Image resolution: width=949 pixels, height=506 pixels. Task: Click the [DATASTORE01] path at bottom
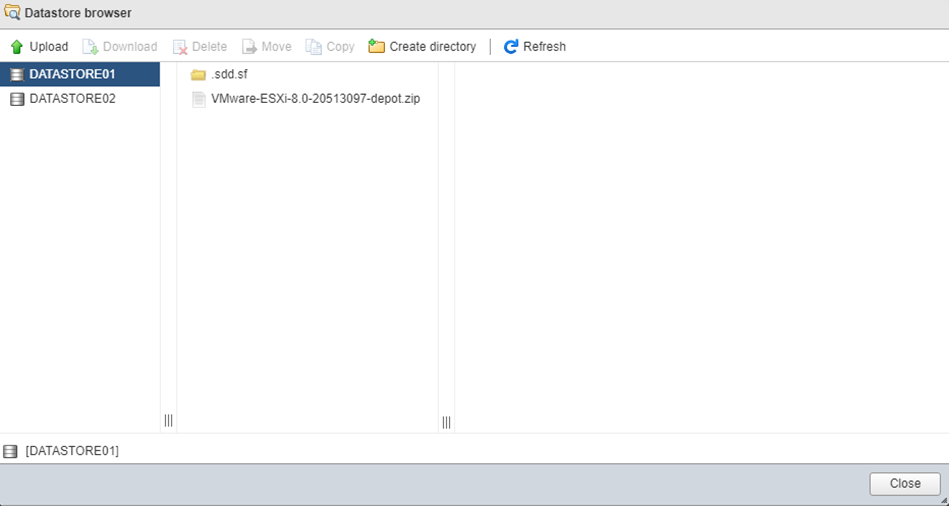[72, 451]
